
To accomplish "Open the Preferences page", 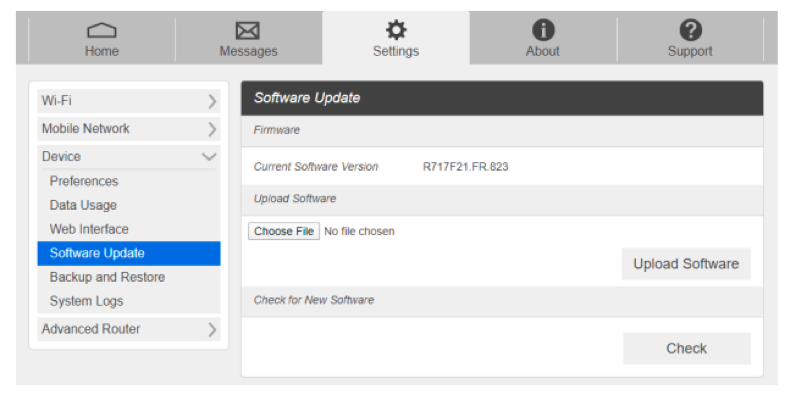I will tap(84, 181).
